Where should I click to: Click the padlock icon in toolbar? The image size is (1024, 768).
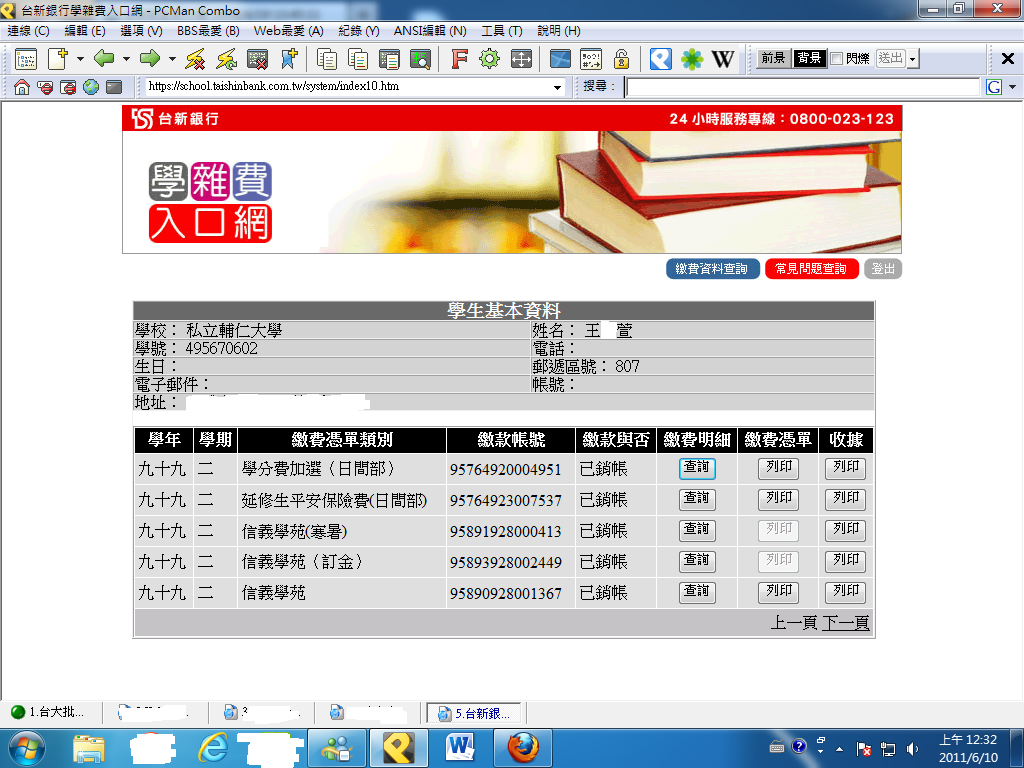tap(621, 59)
